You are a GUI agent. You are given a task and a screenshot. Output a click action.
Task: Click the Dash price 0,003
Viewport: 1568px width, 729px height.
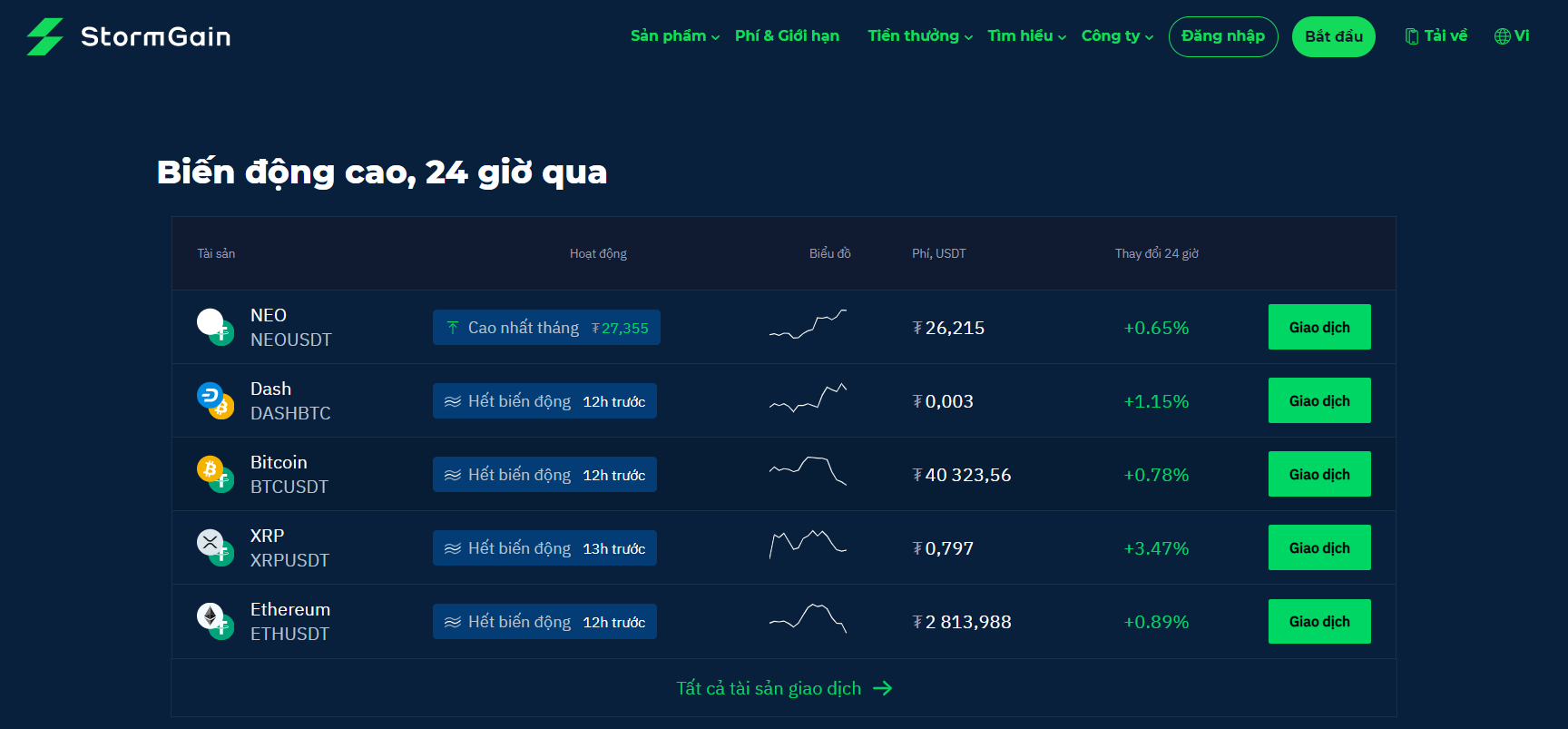943,401
